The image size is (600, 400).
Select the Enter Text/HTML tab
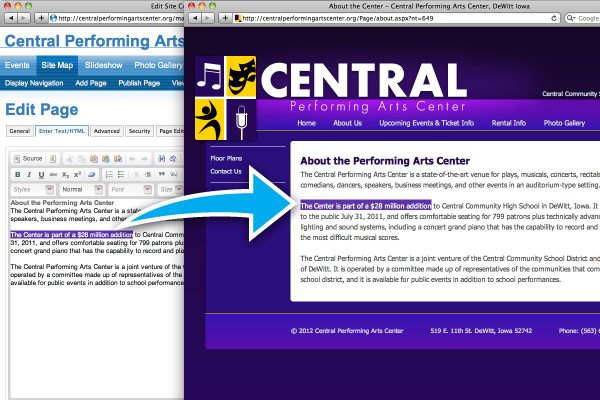click(62, 131)
